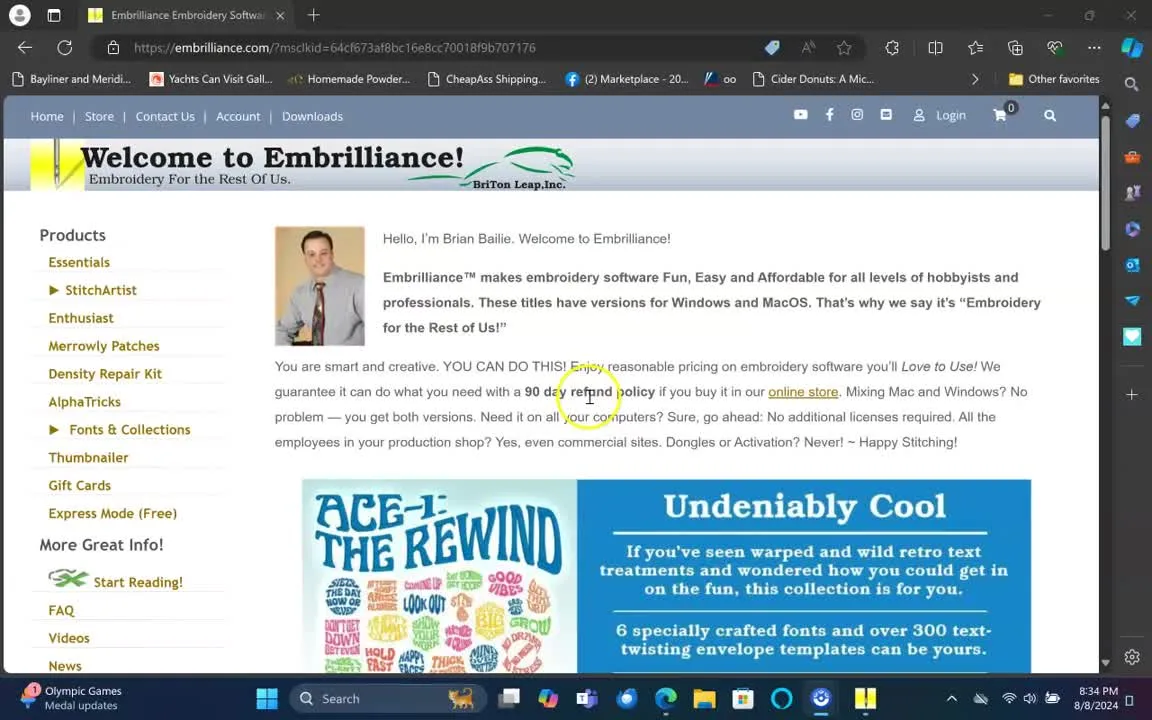1152x720 pixels.
Task: Open the AlphaTricks product link
Action: (x=84, y=402)
